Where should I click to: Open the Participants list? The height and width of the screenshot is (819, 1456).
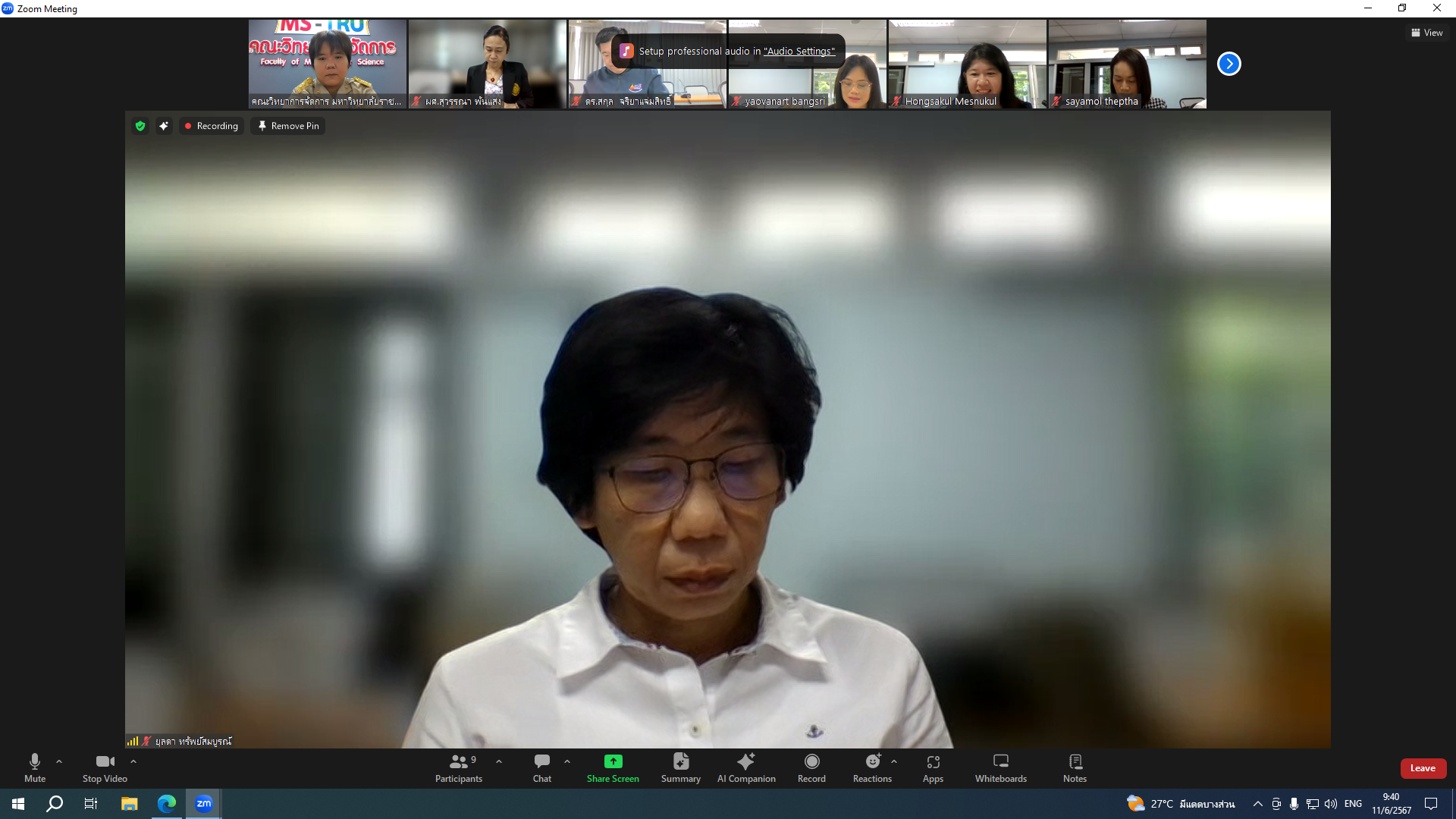click(458, 767)
